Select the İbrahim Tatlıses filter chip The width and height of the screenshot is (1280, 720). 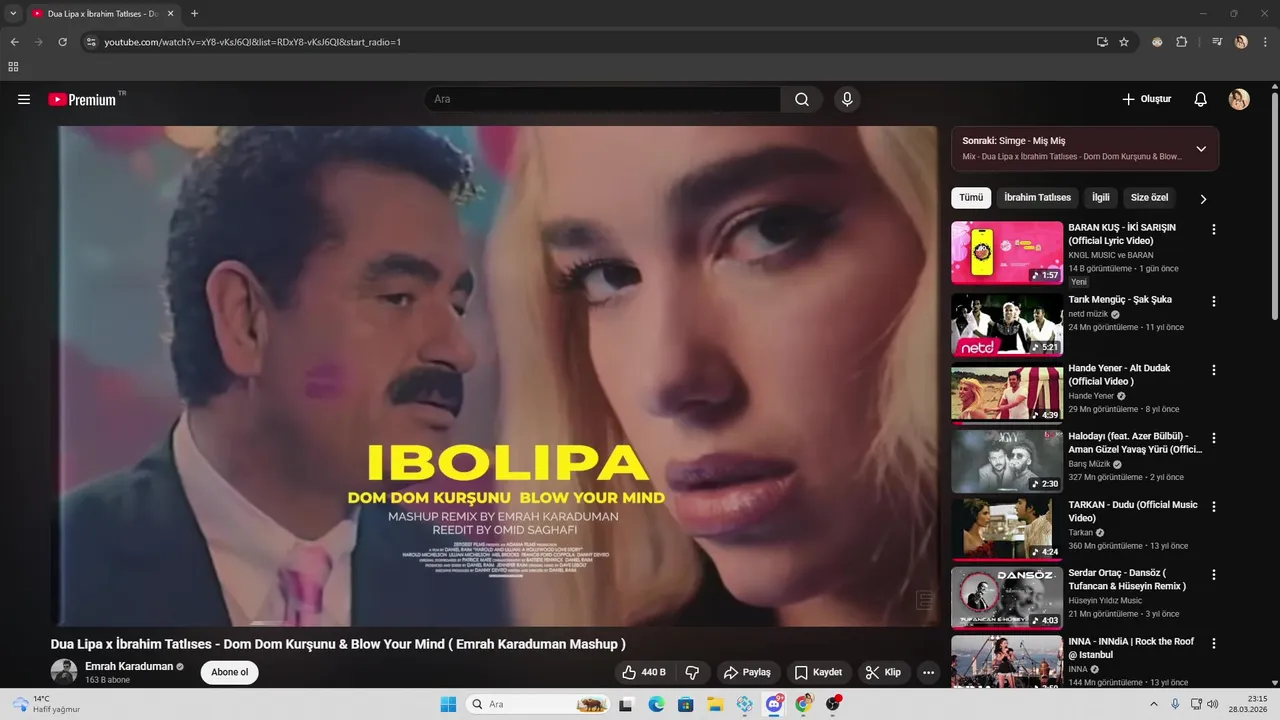(x=1037, y=198)
